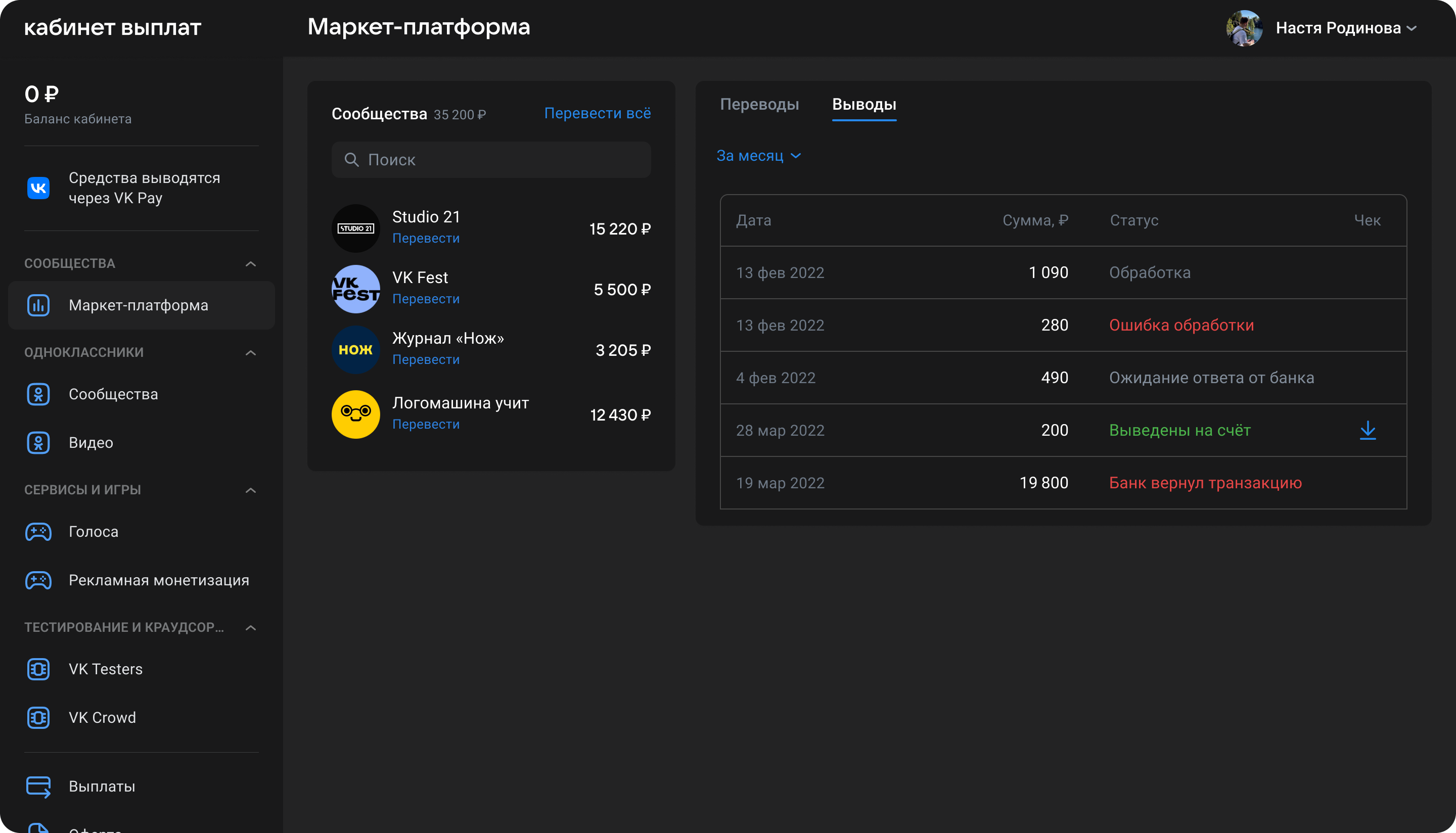This screenshot has width=1456, height=833.
Task: Collapse the Сервисы и игры section
Action: [x=251, y=490]
